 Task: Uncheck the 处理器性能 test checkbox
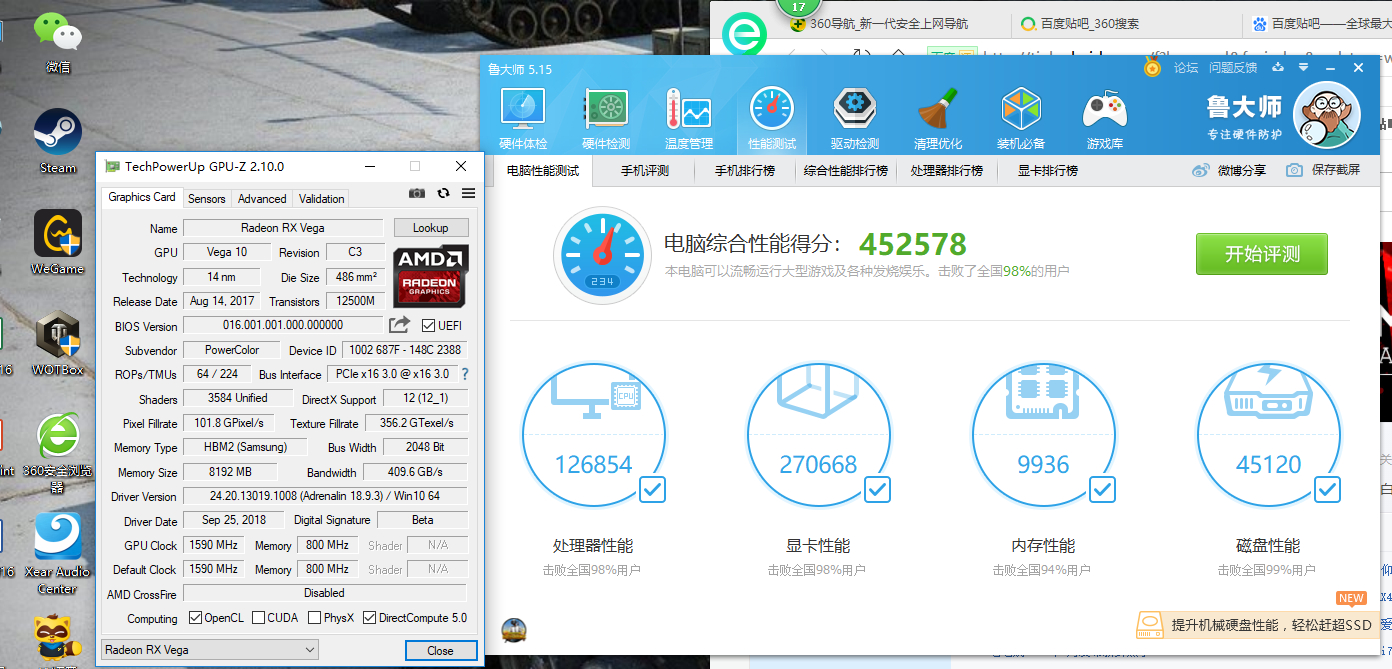click(x=652, y=490)
